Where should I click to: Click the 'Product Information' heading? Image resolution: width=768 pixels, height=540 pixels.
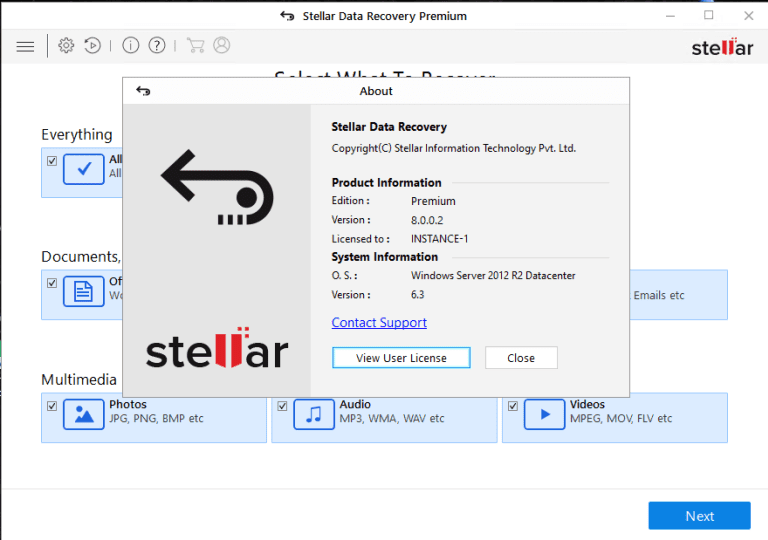[386, 183]
